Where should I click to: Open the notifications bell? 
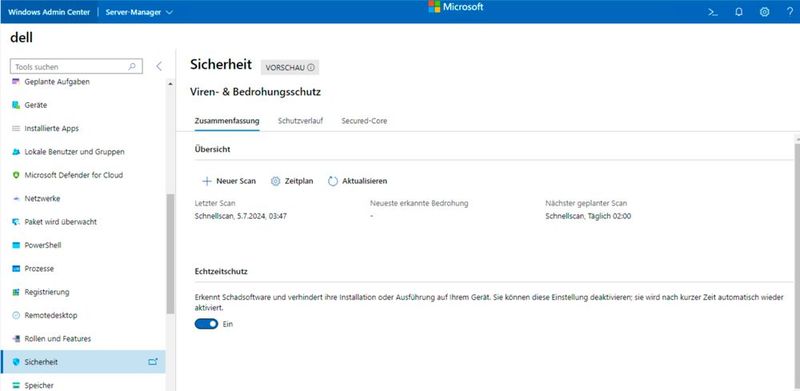click(739, 12)
